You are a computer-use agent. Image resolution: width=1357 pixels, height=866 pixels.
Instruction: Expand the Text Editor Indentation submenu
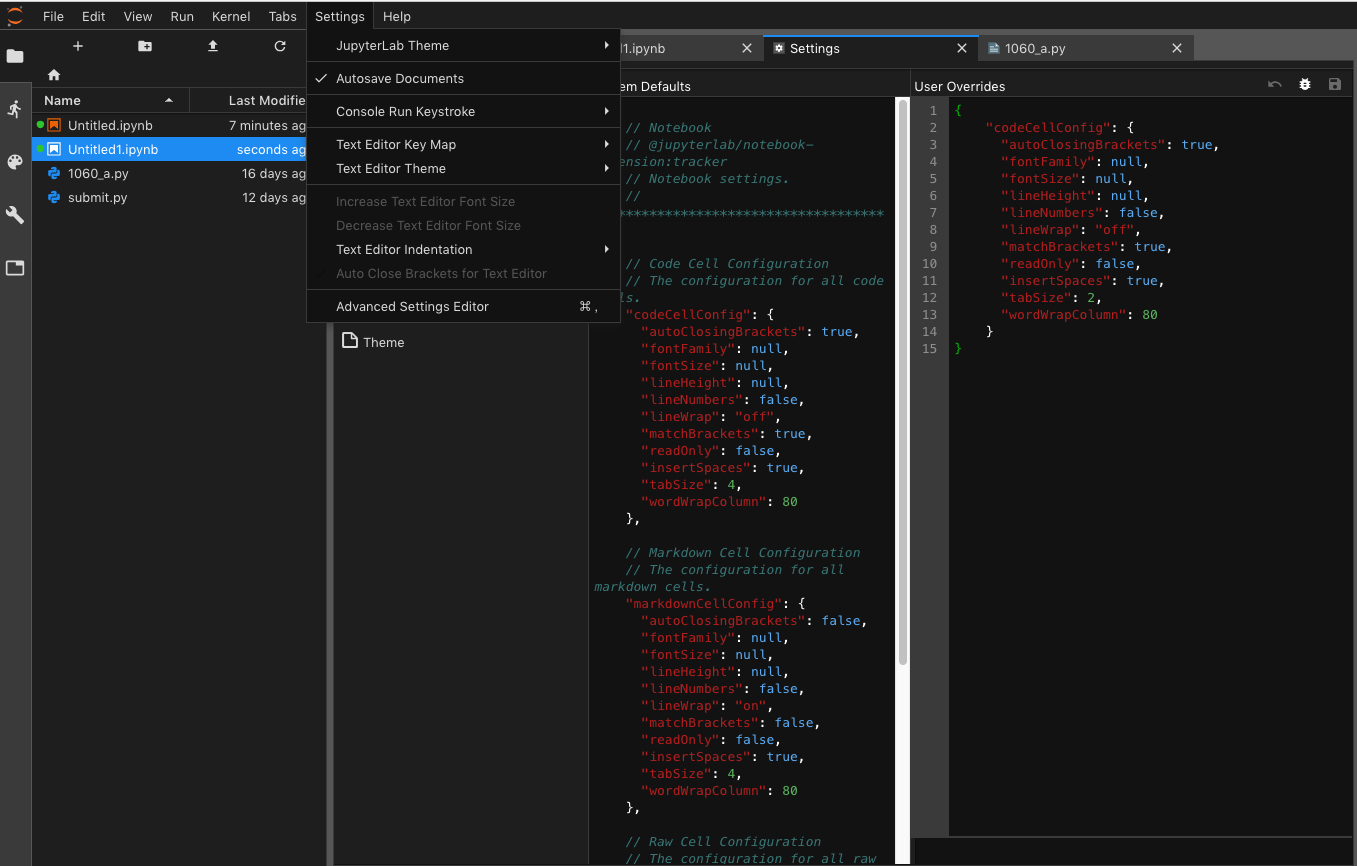(464, 250)
